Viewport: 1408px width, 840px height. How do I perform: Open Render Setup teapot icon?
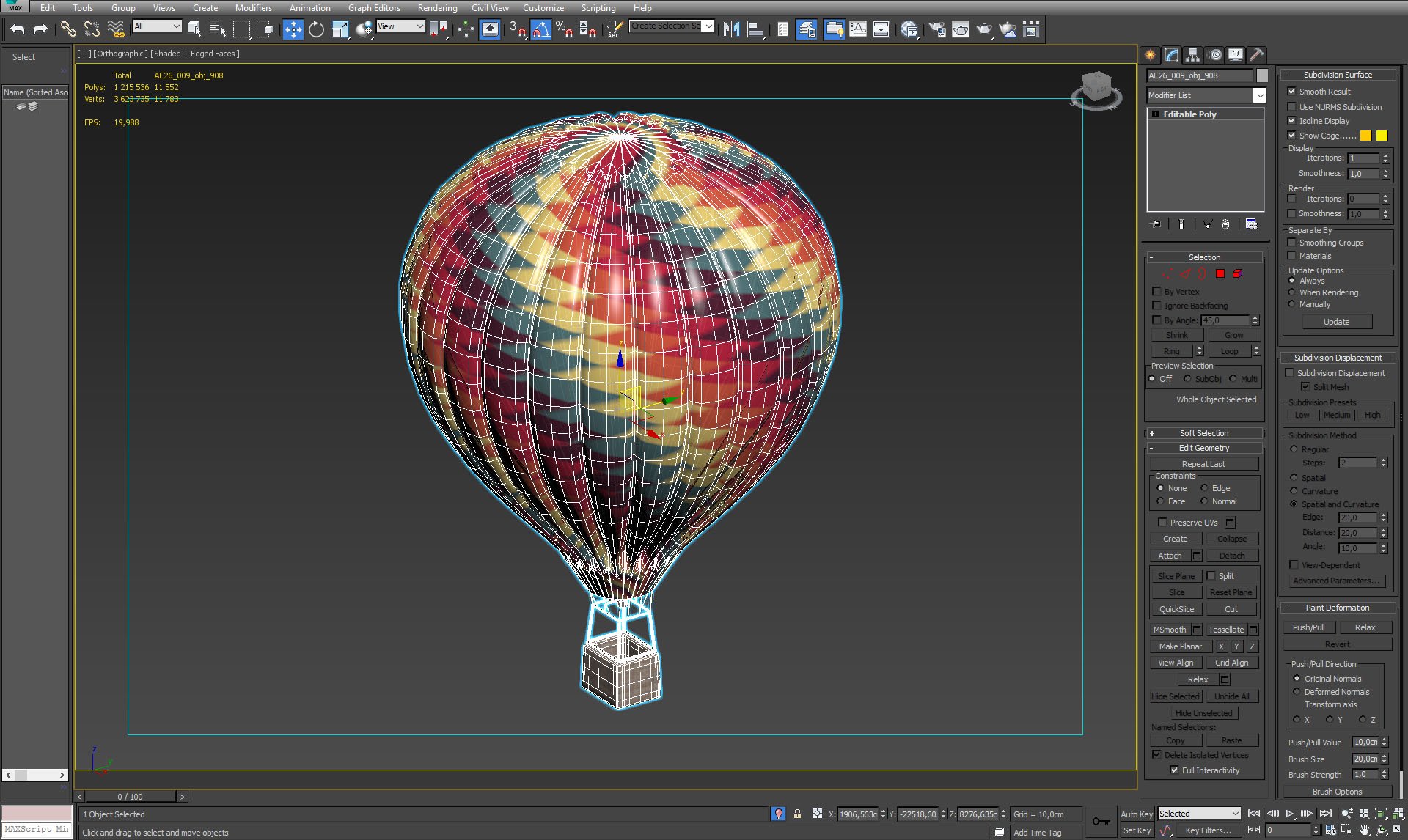coord(937,29)
